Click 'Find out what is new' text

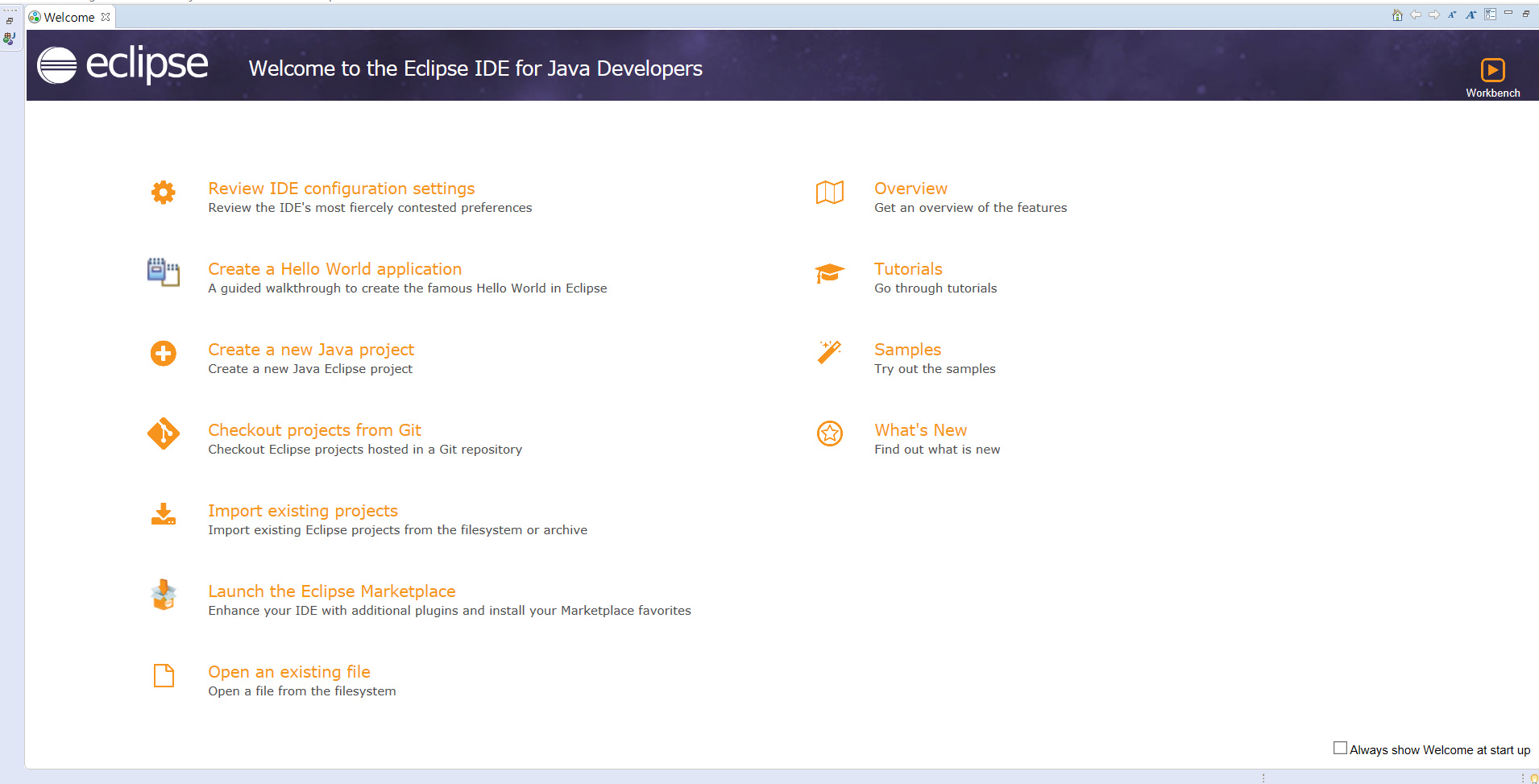click(x=937, y=450)
